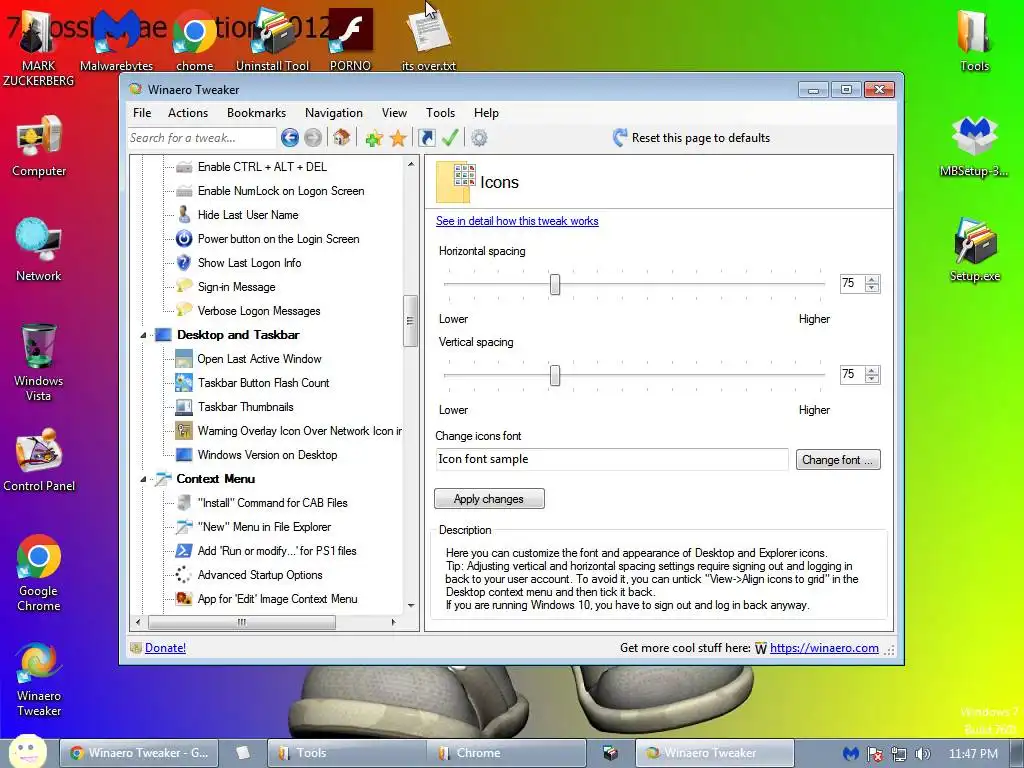This screenshot has height=768, width=1024.
Task: Click the Control Panel desktop icon
Action: (x=39, y=461)
